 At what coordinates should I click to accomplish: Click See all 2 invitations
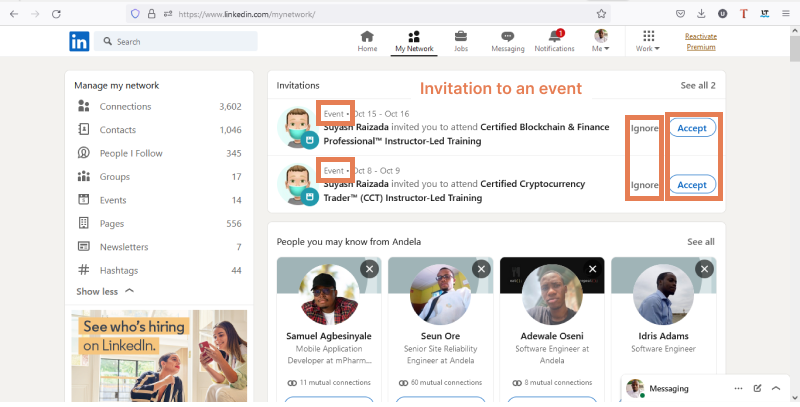coord(697,85)
